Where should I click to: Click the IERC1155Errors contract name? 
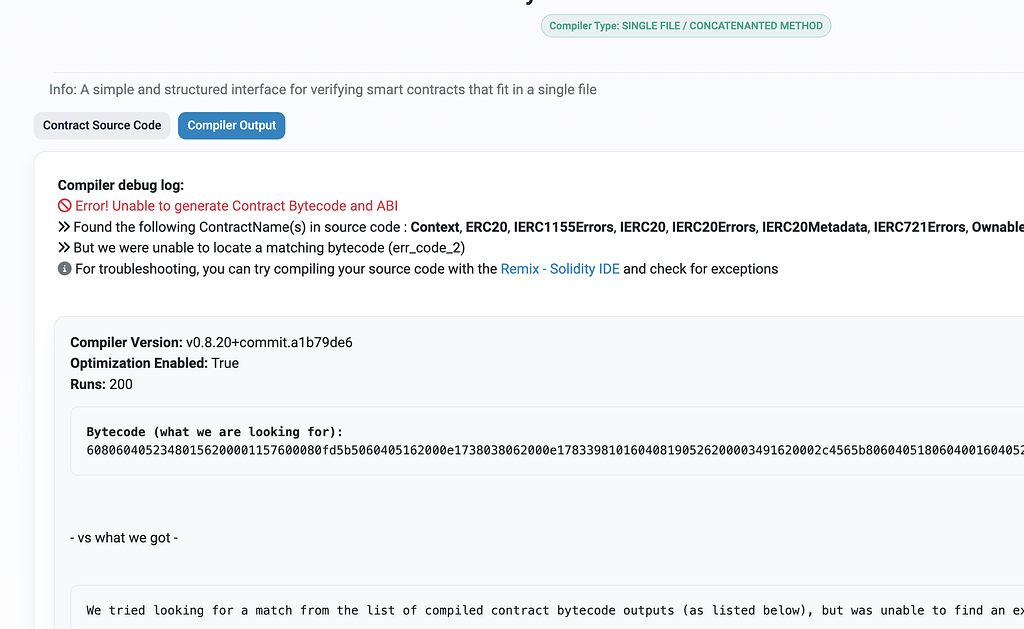click(563, 228)
